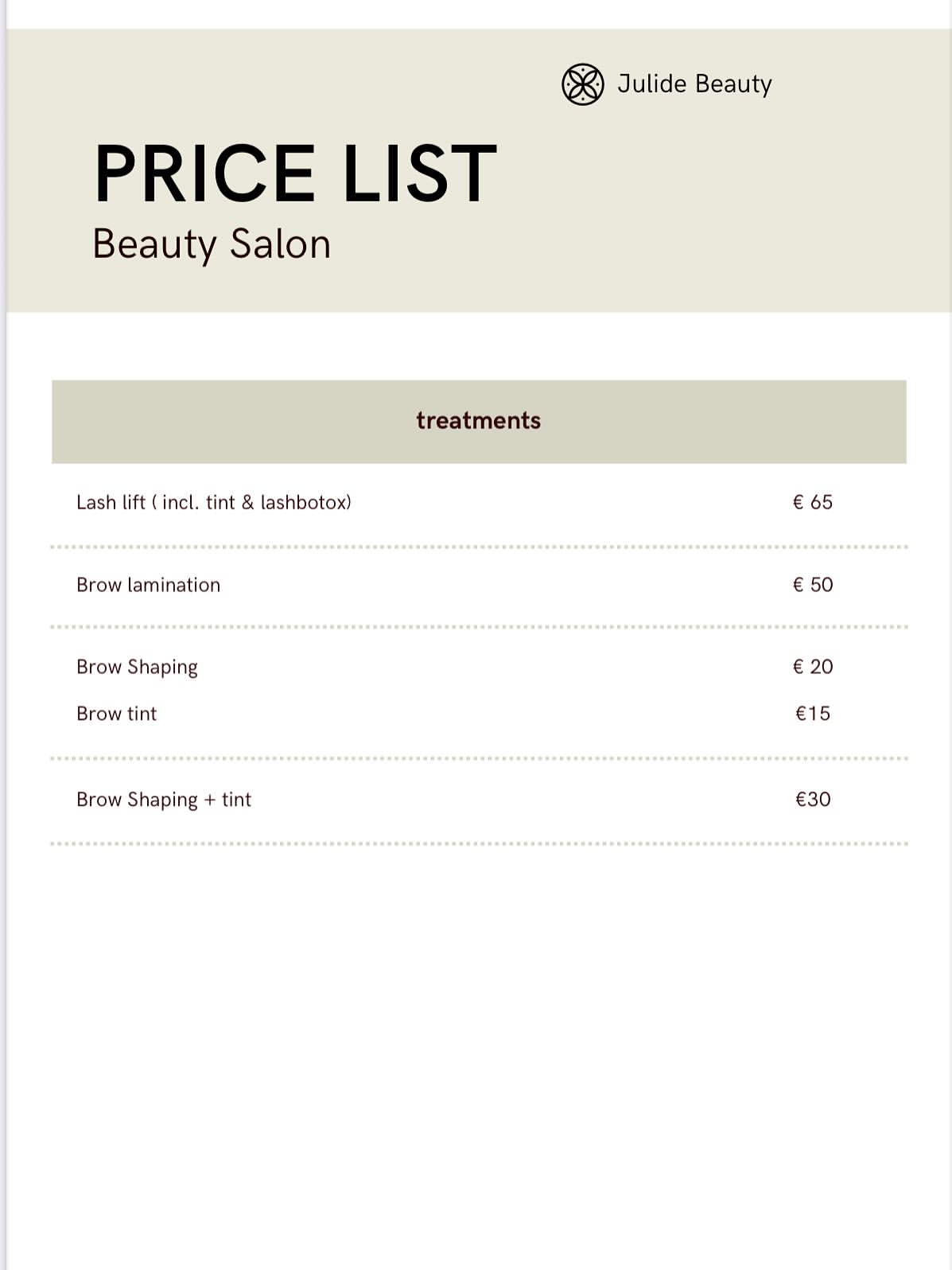Click the €15 brow tint price

tap(812, 714)
